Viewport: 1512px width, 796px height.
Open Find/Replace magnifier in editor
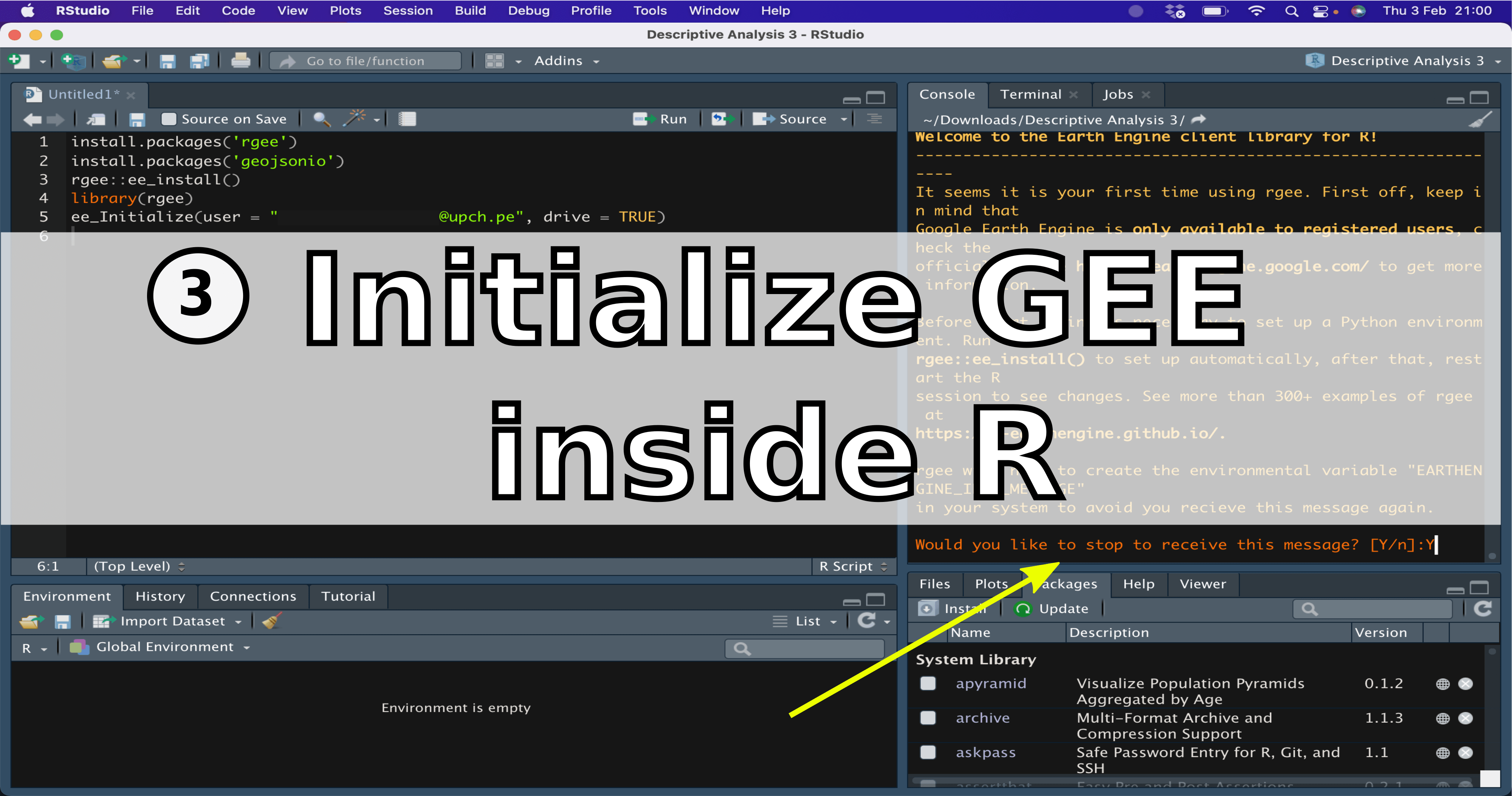tap(321, 119)
